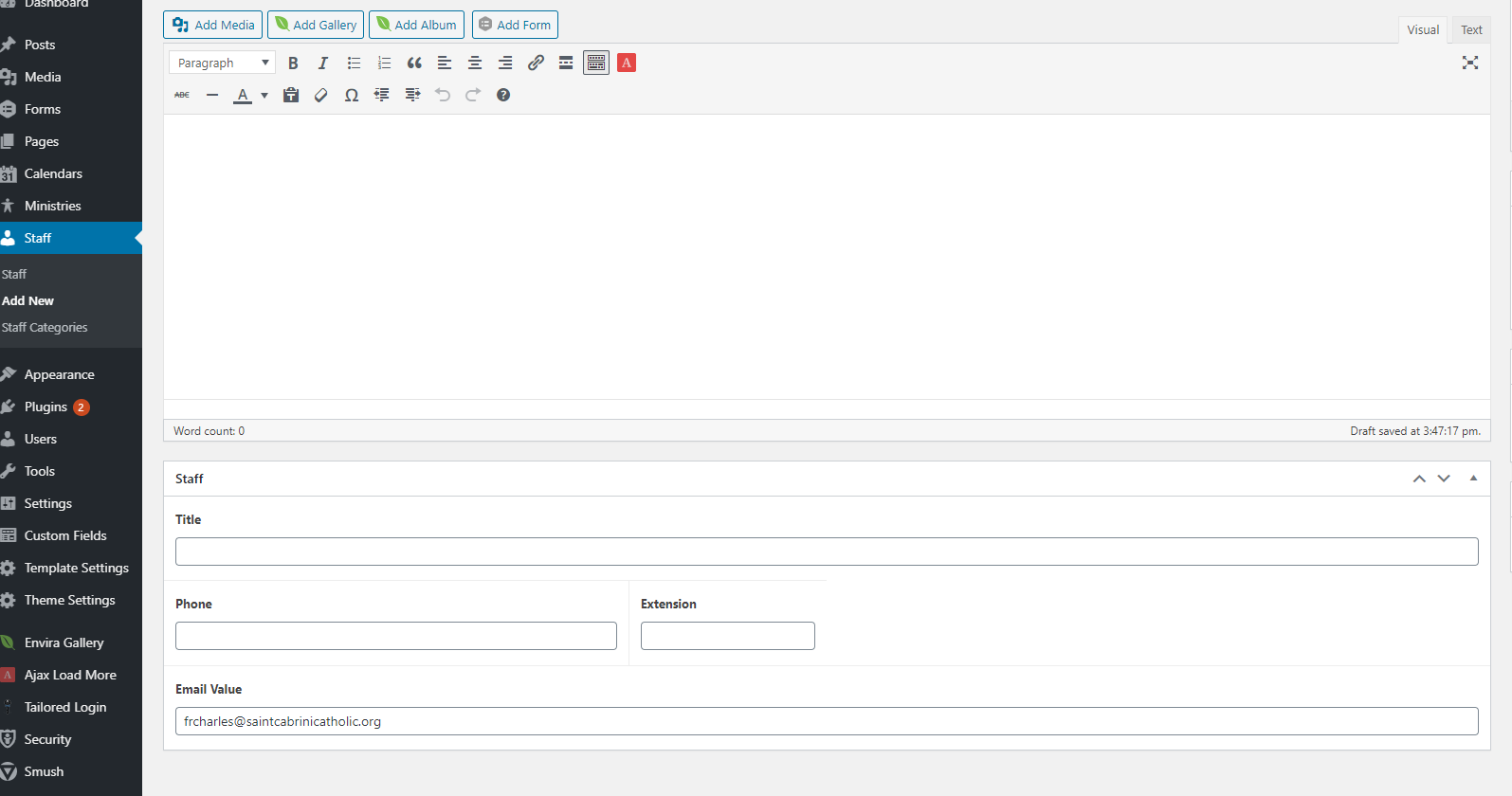Open Staff Categories in sidebar
This screenshot has height=796, width=1512.
[x=45, y=328]
